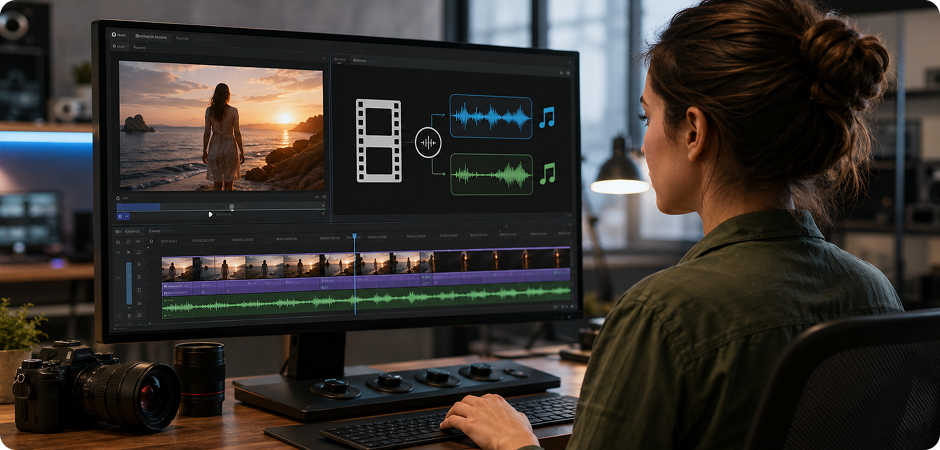
Task: Click the white film strip icon
Action: click(x=378, y=141)
